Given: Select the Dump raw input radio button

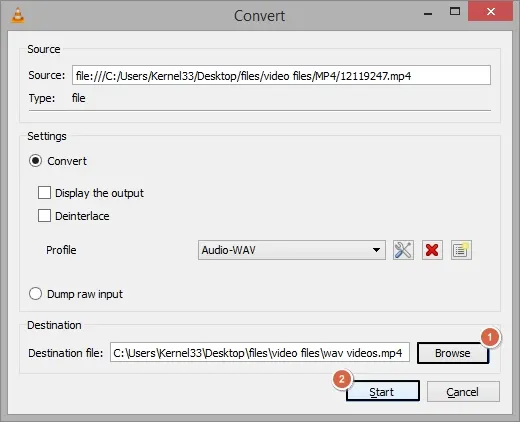Looking at the screenshot, I should (35, 294).
